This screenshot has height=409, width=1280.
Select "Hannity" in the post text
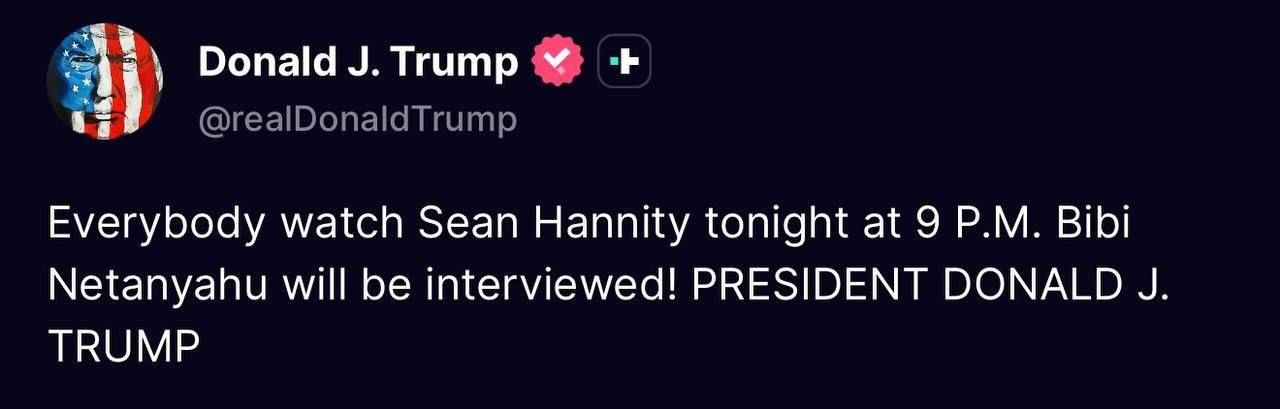(615, 224)
